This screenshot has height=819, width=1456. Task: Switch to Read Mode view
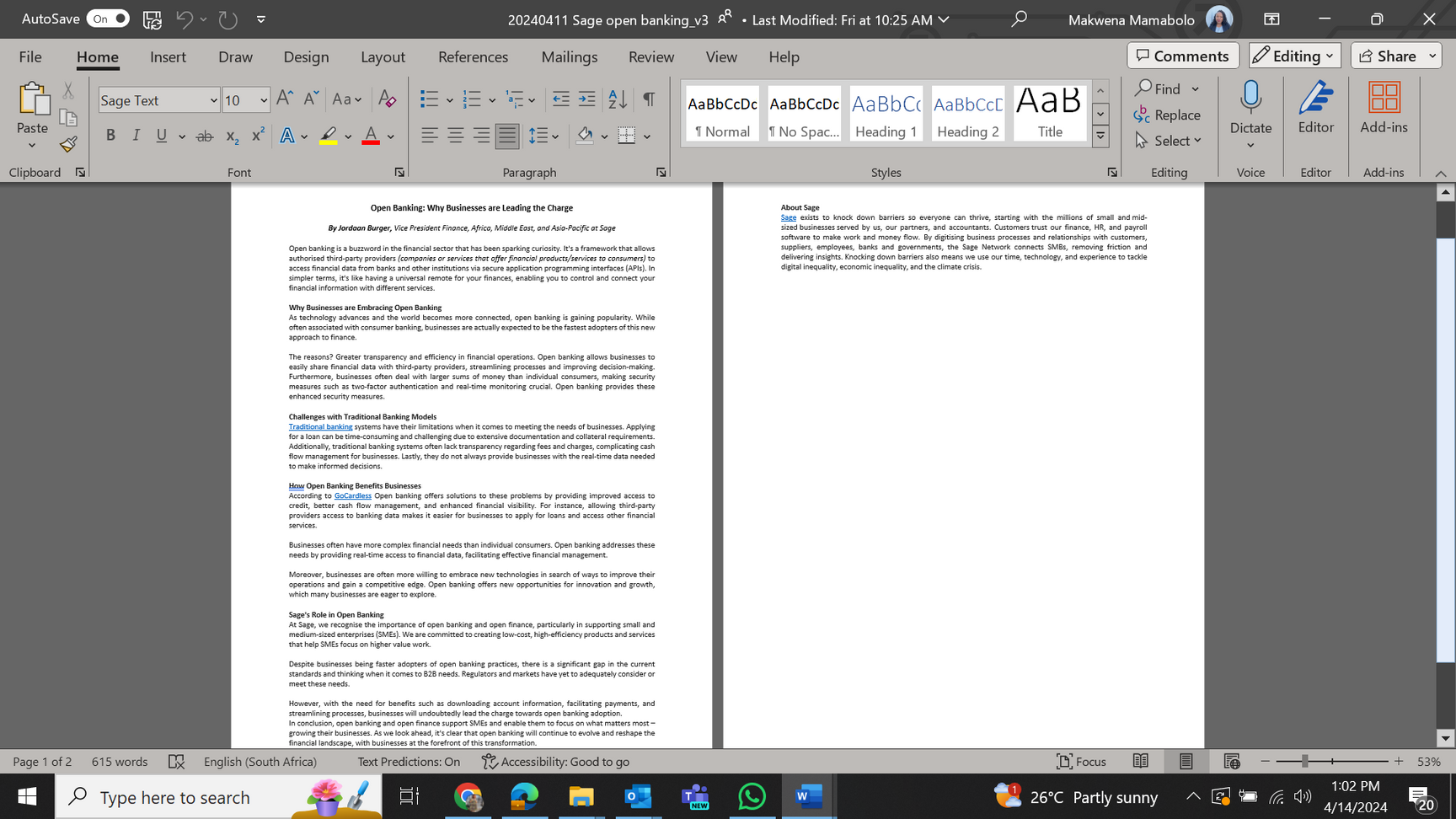(x=1141, y=762)
